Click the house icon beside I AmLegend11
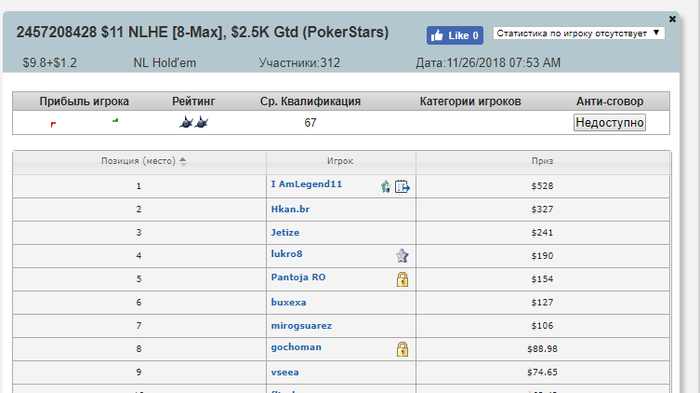 (x=386, y=186)
